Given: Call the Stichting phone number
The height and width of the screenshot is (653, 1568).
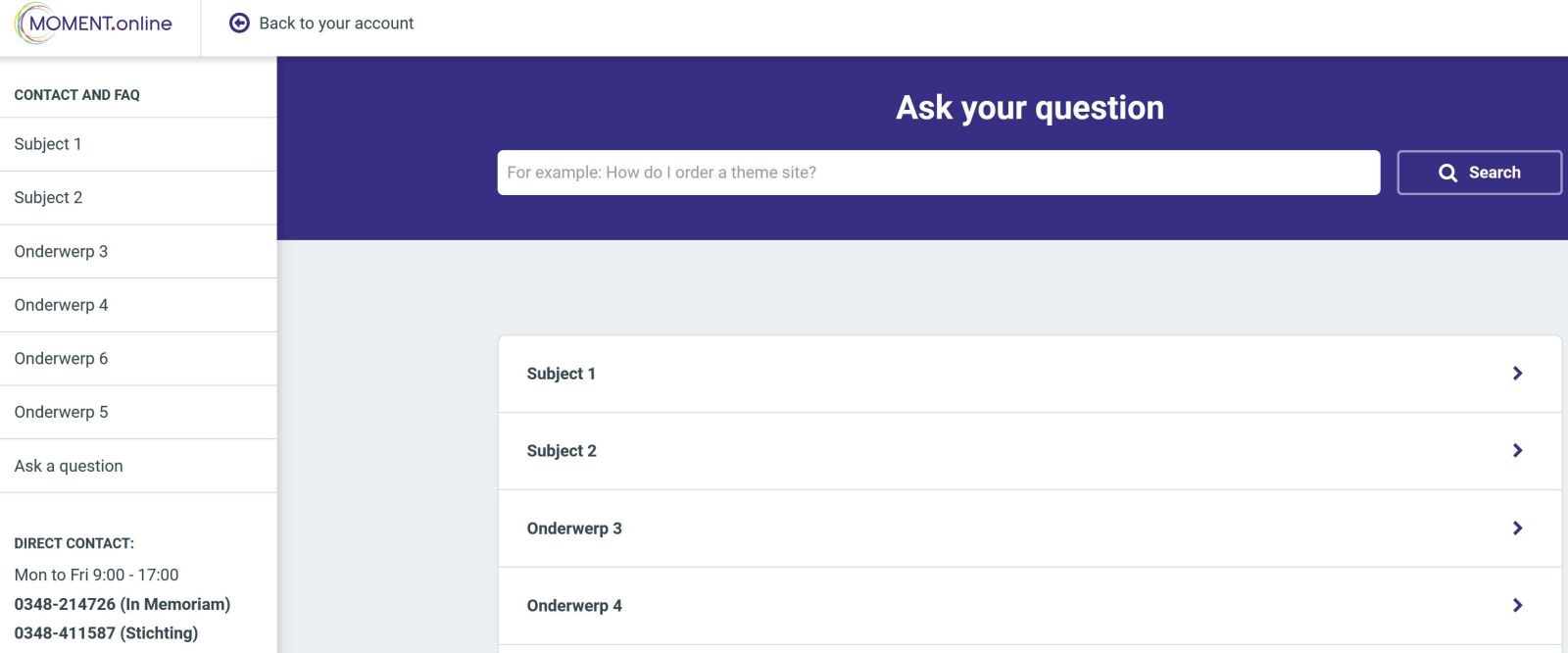Looking at the screenshot, I should (106, 633).
